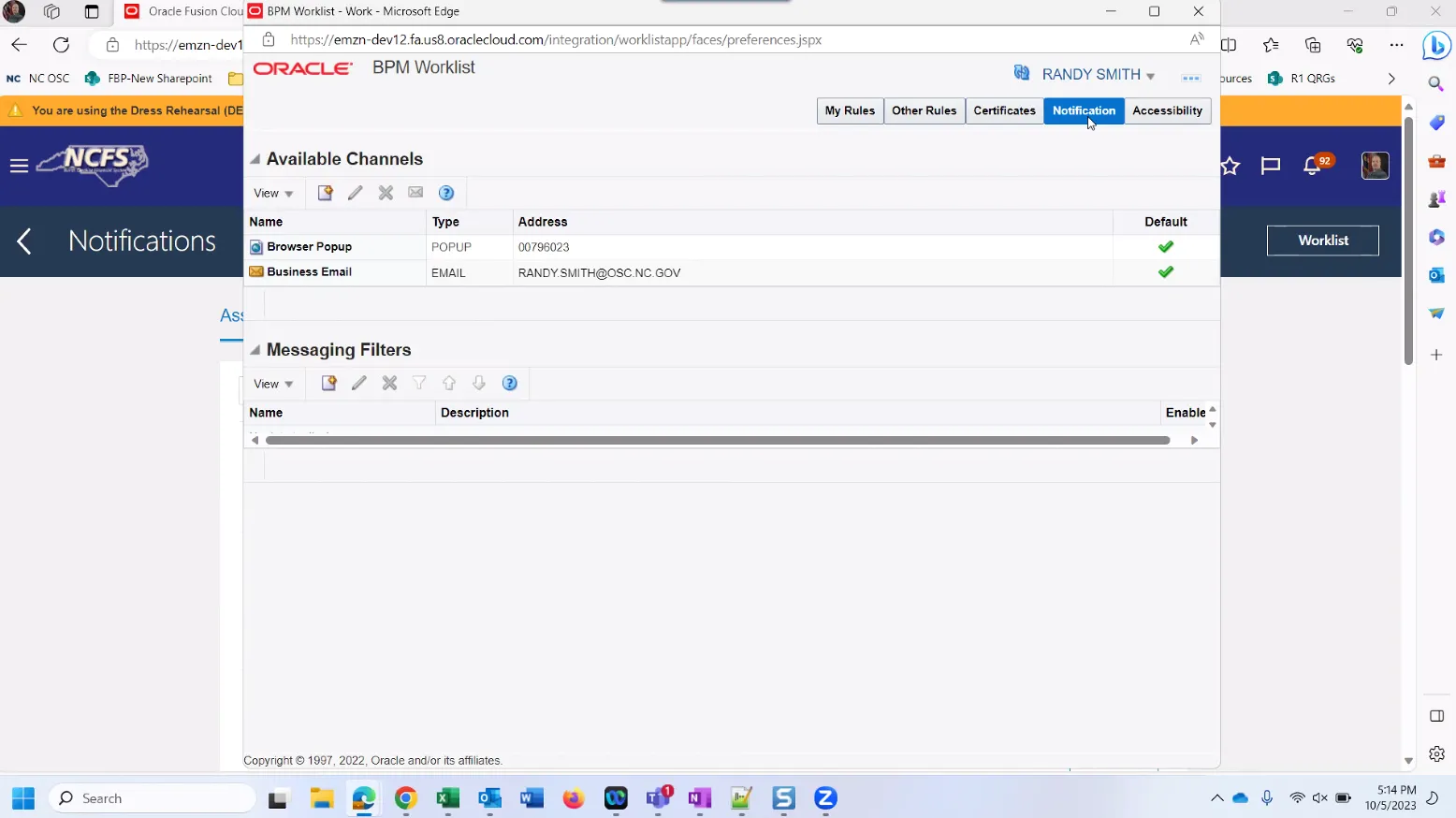This screenshot has width=1456, height=818.
Task: Open the Accessibility tab
Action: tap(1167, 110)
